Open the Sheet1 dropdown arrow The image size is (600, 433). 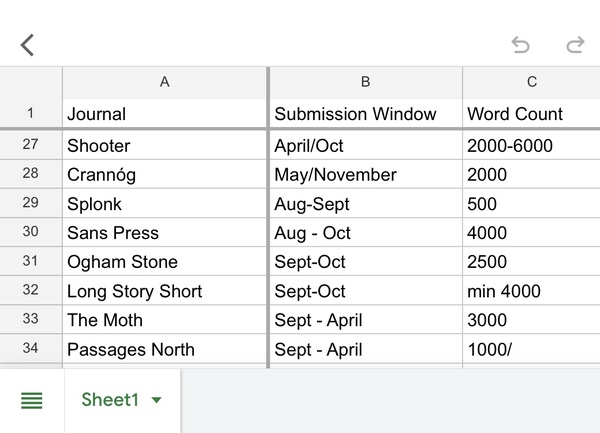tap(156, 400)
